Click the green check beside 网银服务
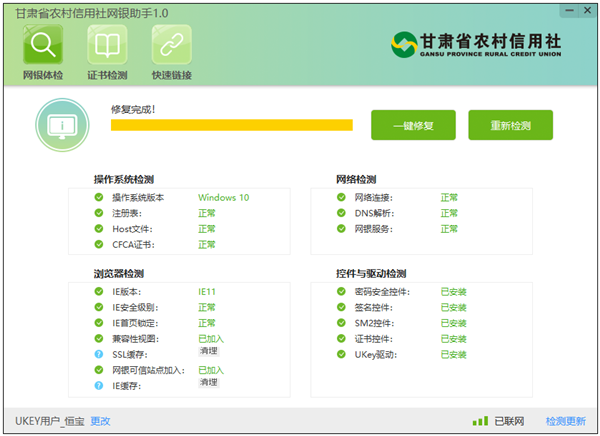The height and width of the screenshot is (436, 600). coord(341,229)
